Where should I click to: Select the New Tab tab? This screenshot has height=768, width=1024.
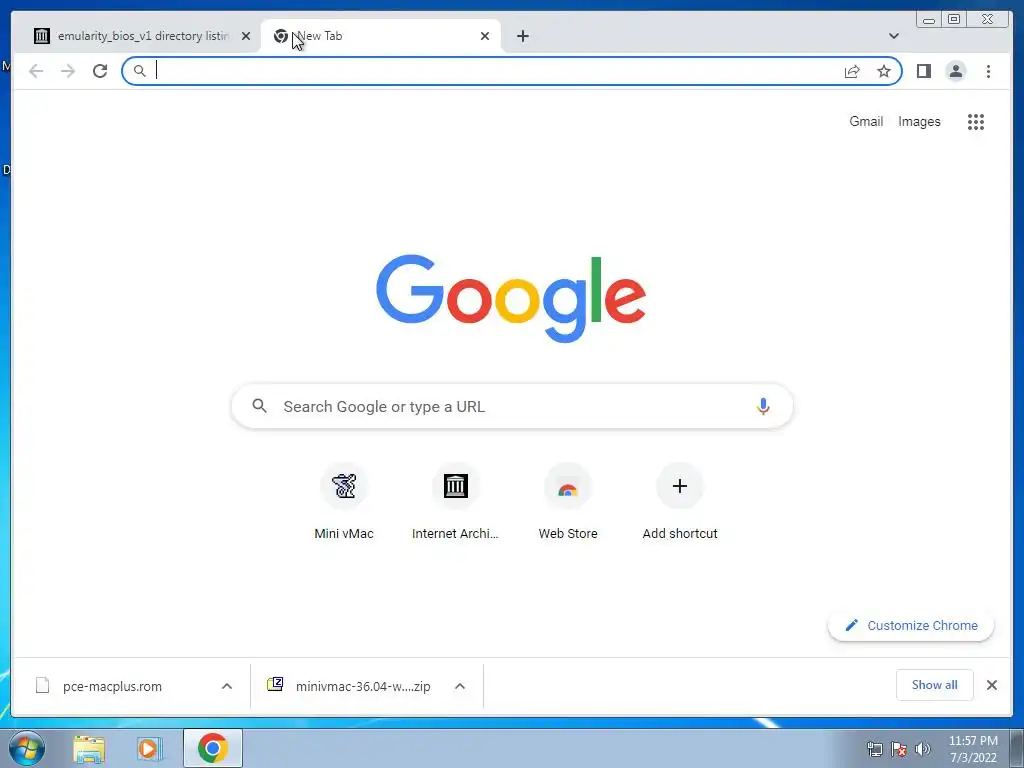coord(381,36)
